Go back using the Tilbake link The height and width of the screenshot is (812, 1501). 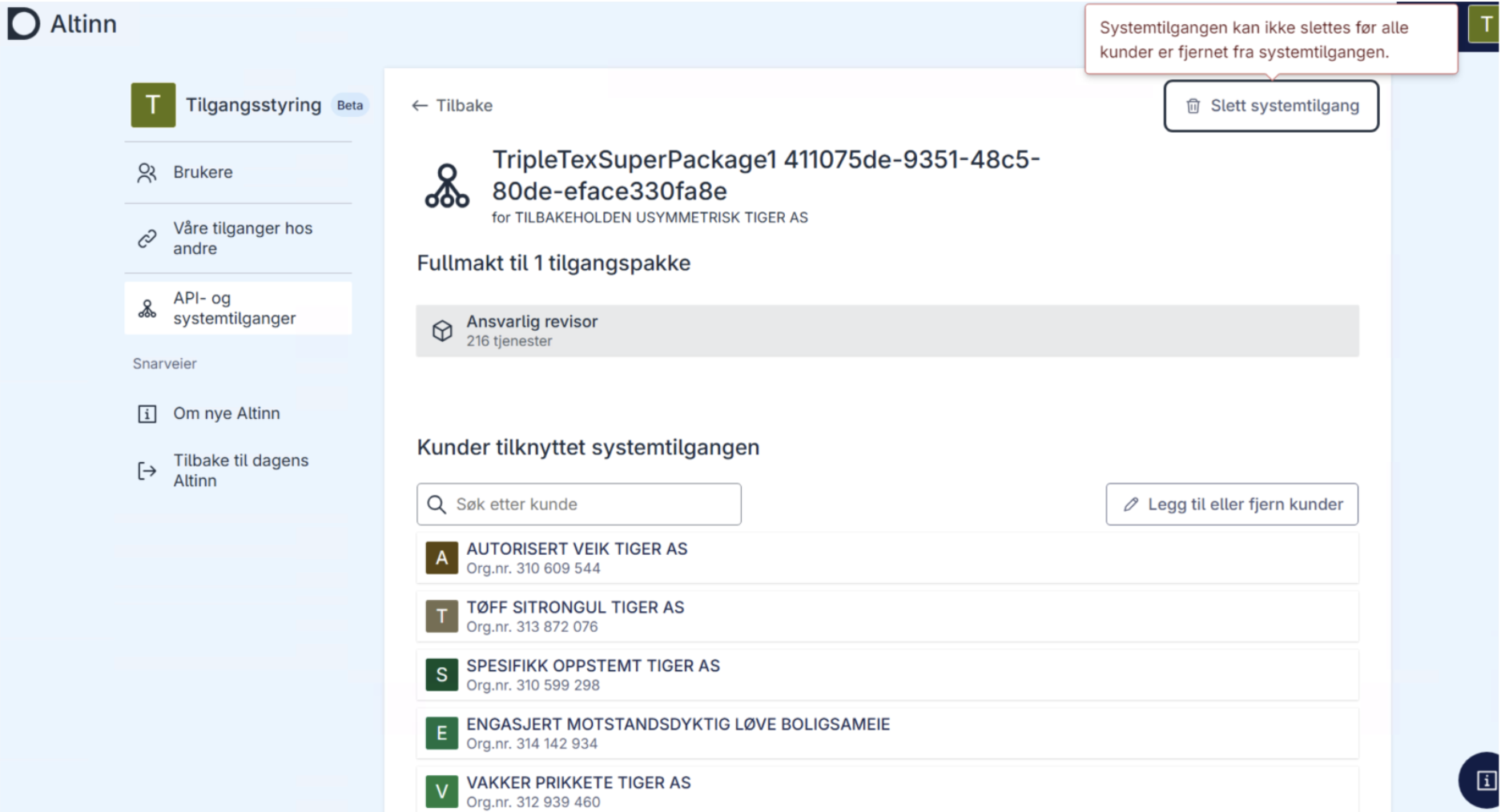tap(453, 106)
